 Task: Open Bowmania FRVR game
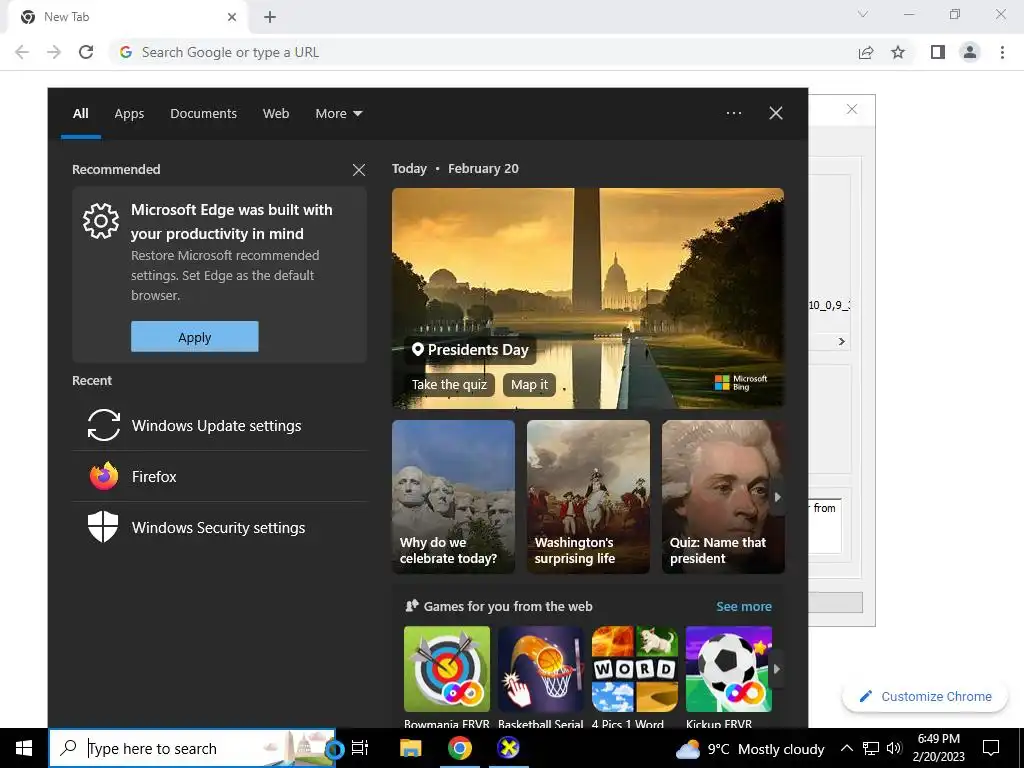pos(447,677)
